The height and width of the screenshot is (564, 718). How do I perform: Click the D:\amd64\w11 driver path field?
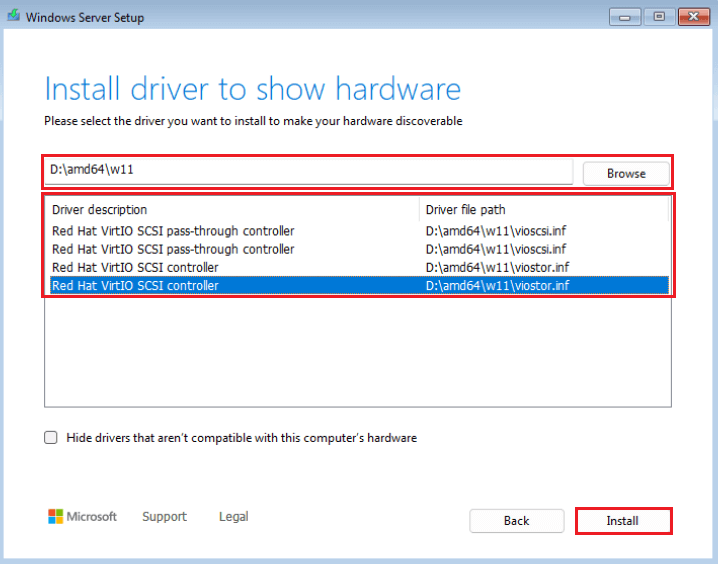310,170
